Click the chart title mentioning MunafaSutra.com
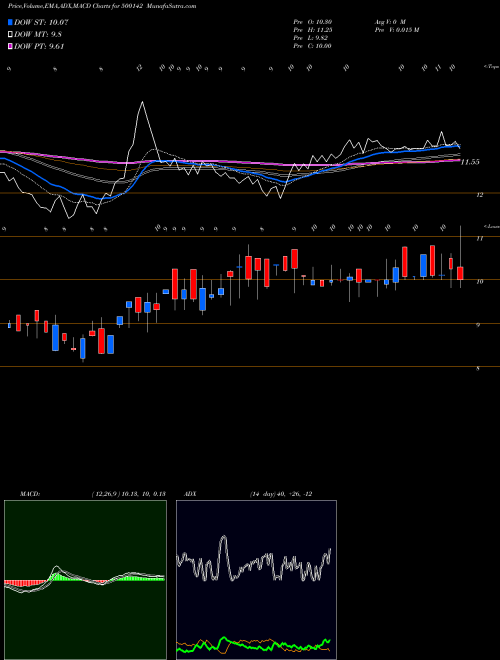500x660 pixels. [x=102, y=6]
